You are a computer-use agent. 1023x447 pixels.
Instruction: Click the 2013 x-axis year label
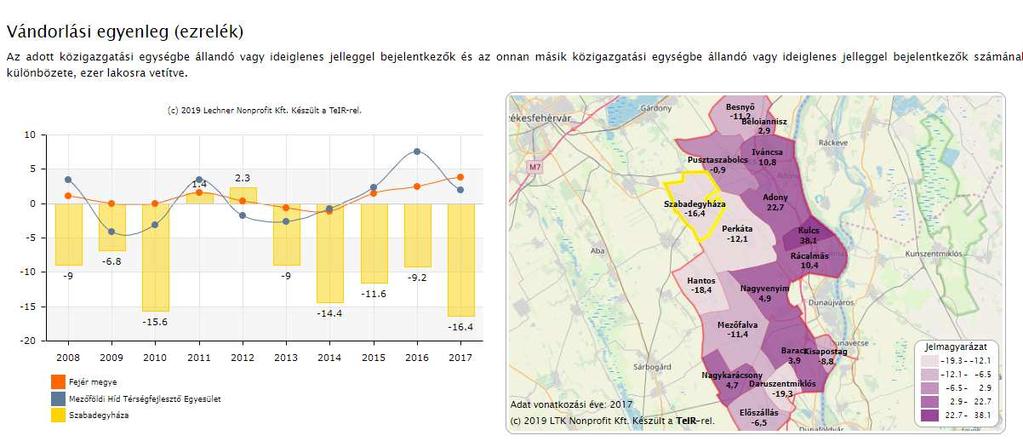pyautogui.click(x=286, y=358)
